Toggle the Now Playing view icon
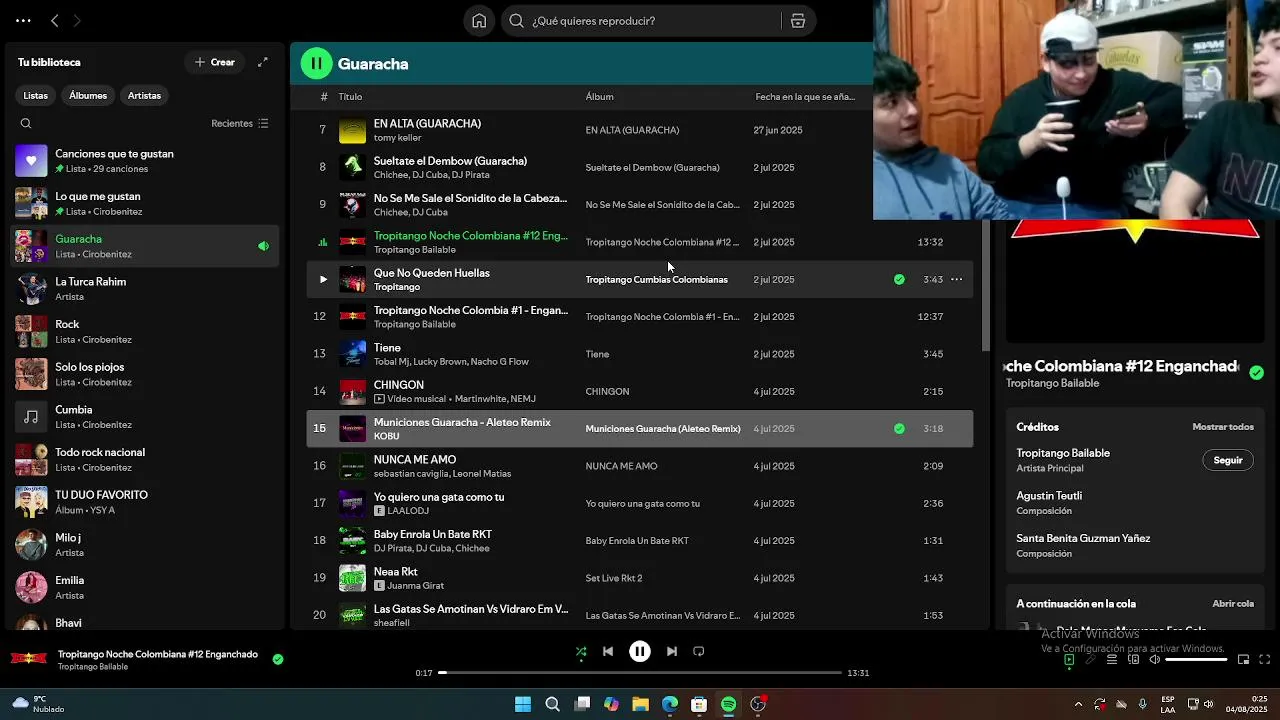1280x720 pixels. 1069,660
